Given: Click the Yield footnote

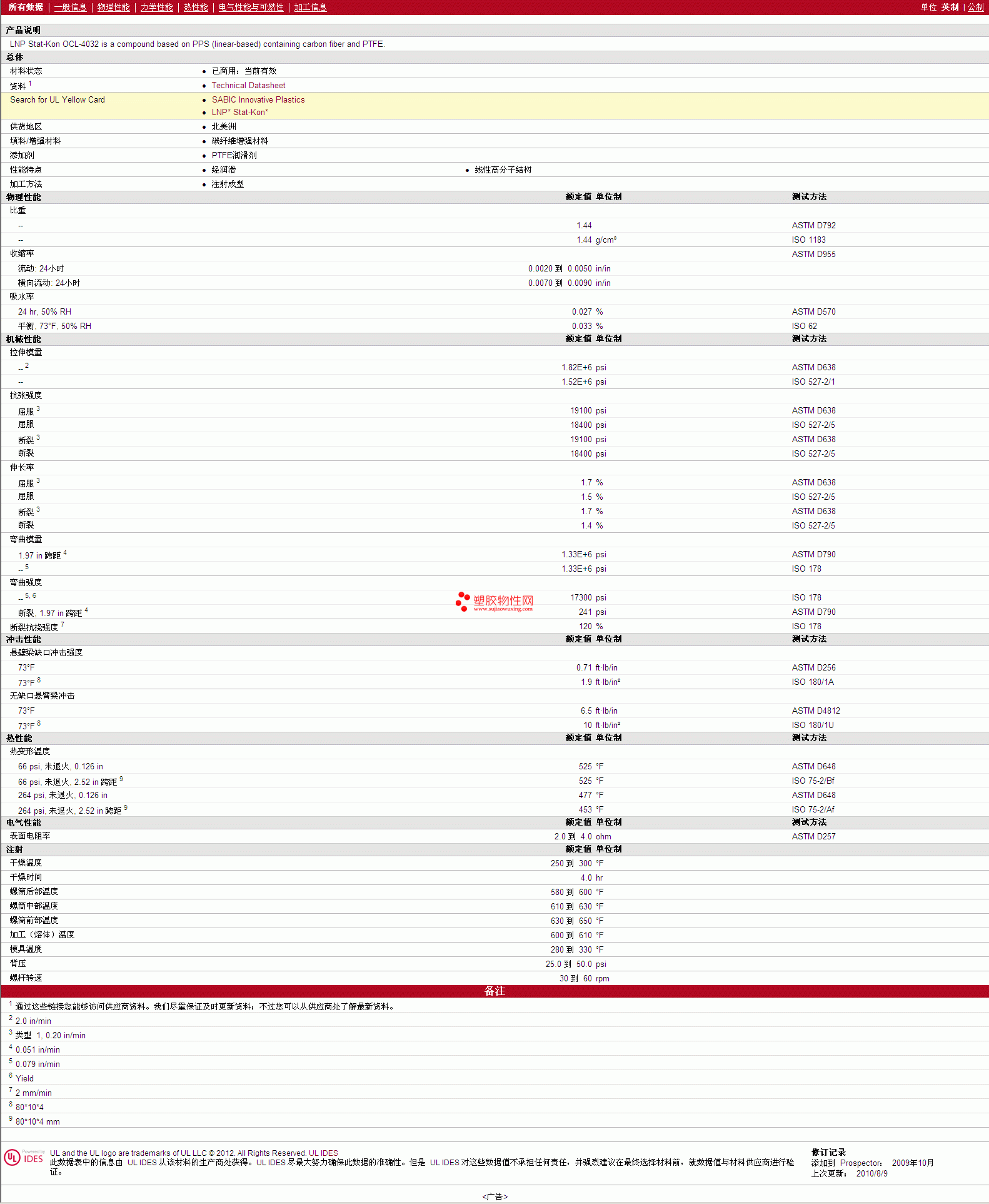Looking at the screenshot, I should pos(24,1079).
